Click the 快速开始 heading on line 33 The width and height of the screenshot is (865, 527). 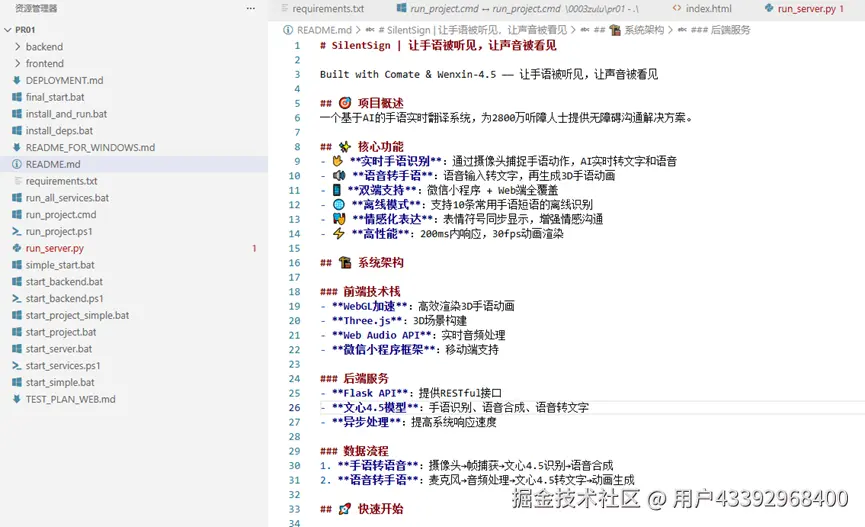tap(381, 509)
